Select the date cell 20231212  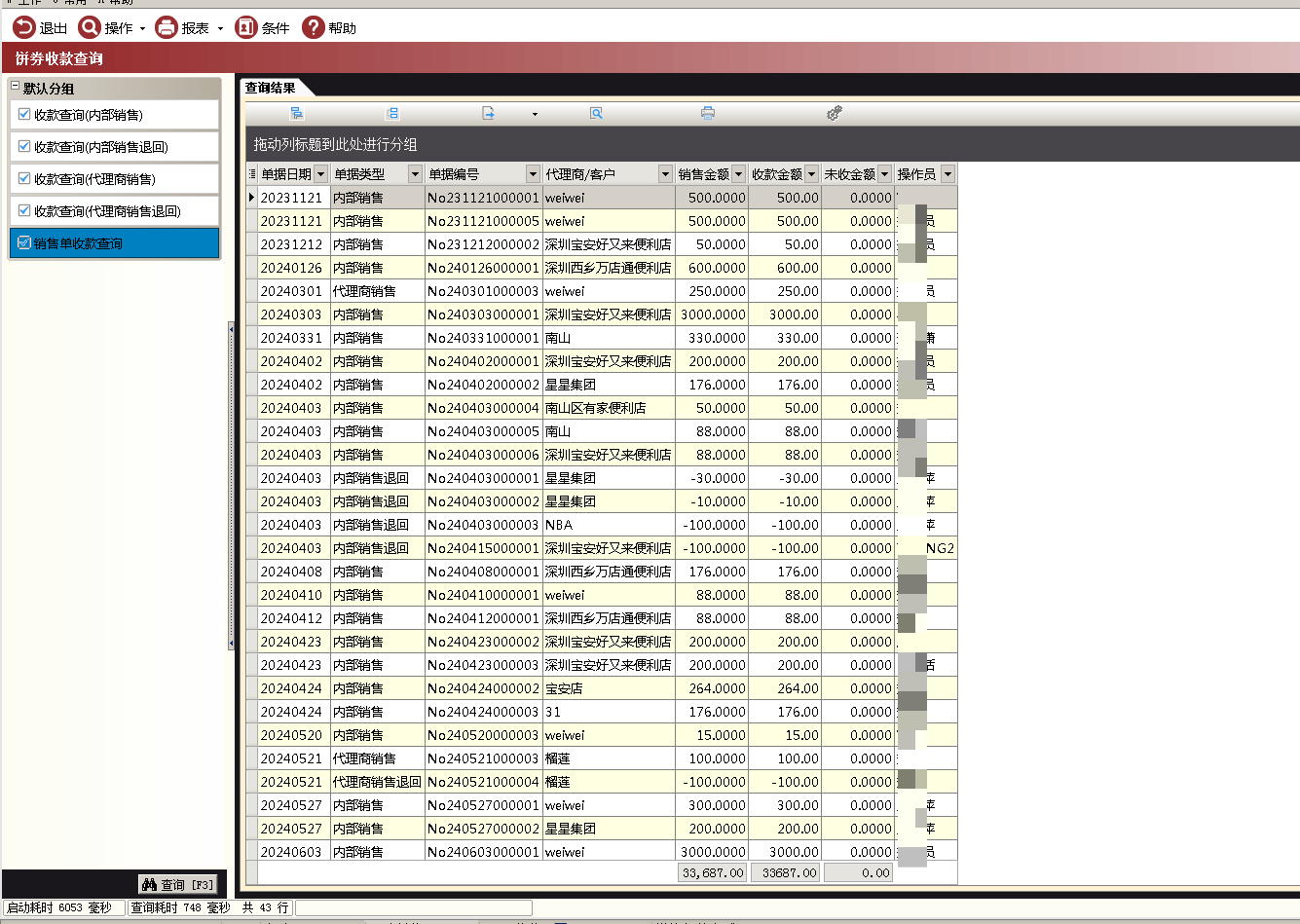coord(293,244)
